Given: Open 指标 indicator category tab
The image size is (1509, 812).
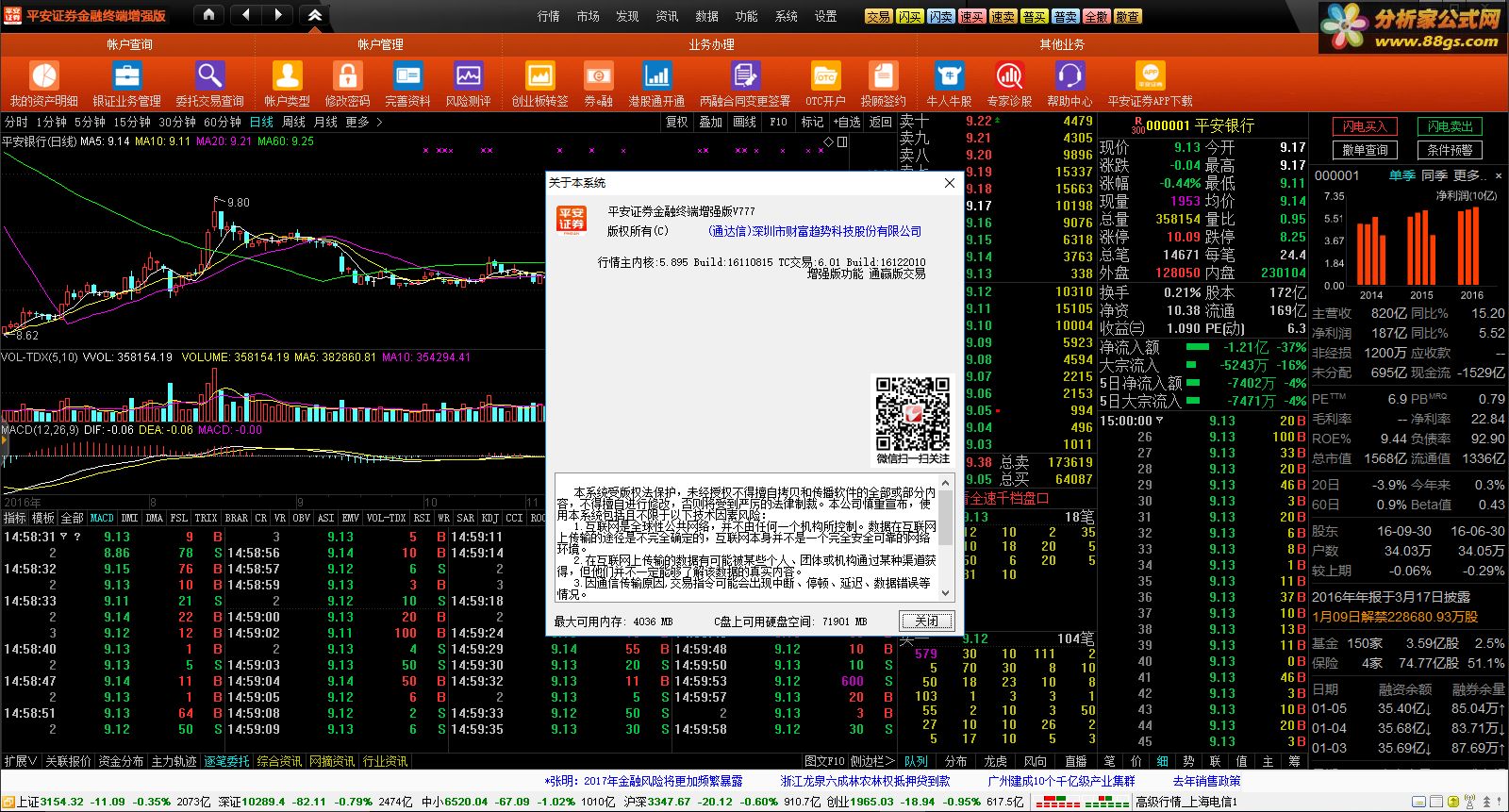Looking at the screenshot, I should [x=14, y=518].
